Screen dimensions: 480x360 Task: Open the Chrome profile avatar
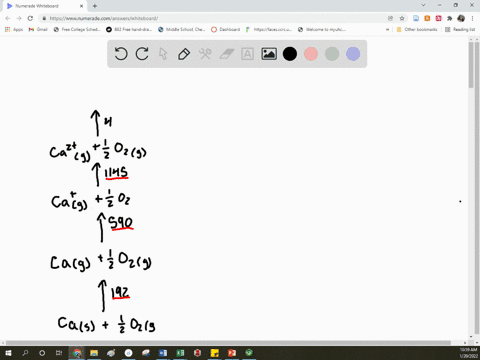point(461,18)
